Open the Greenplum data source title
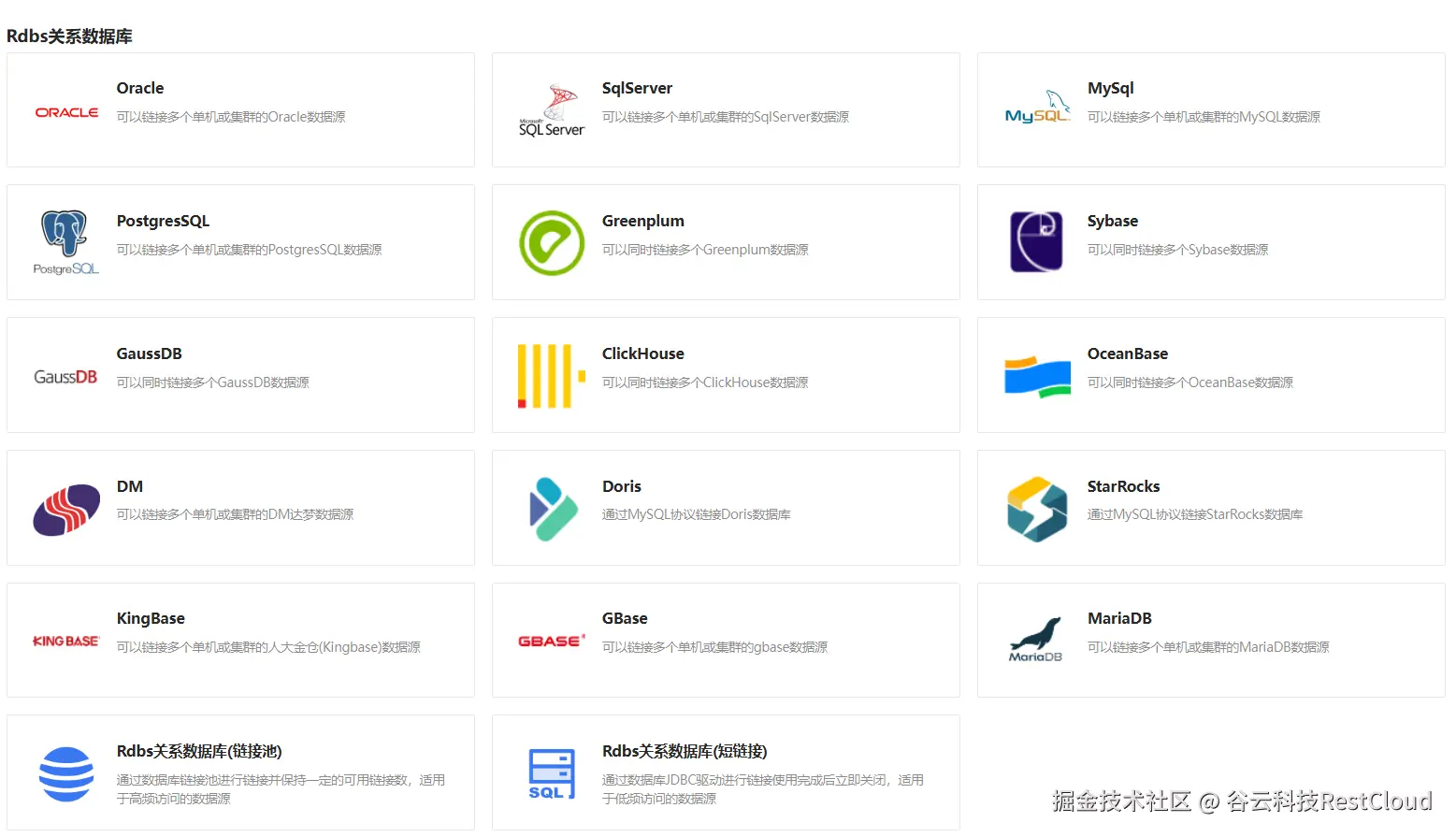Screen dimensions: 1456x837 coord(643,221)
